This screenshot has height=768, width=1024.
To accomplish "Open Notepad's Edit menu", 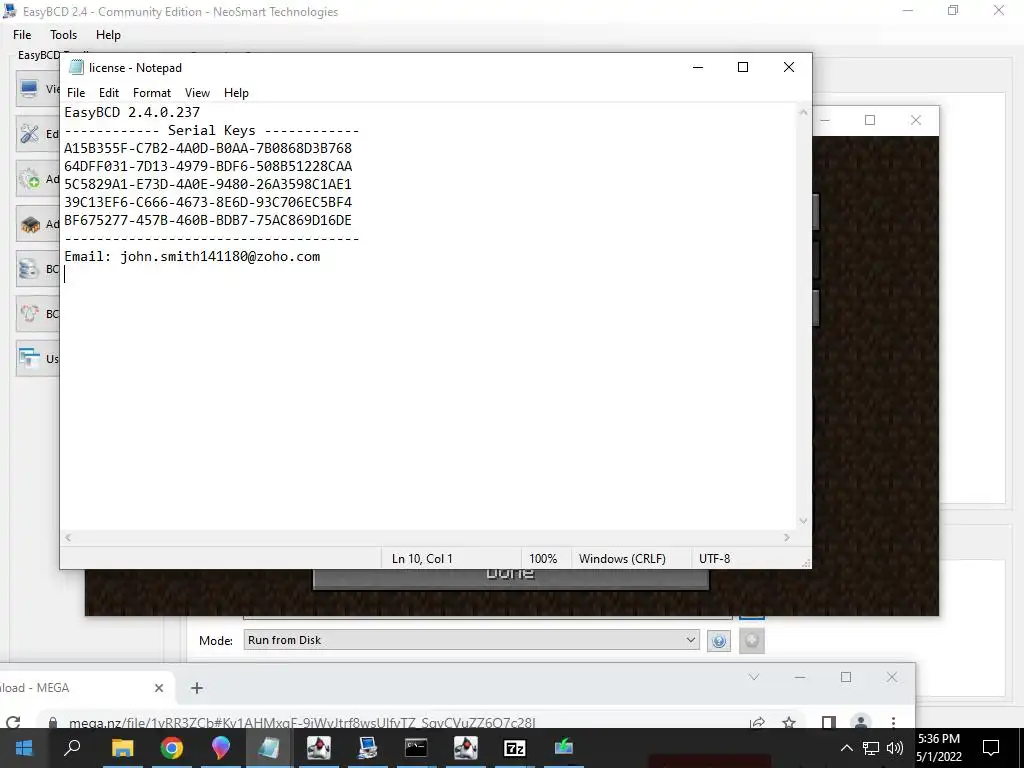I will (x=108, y=93).
